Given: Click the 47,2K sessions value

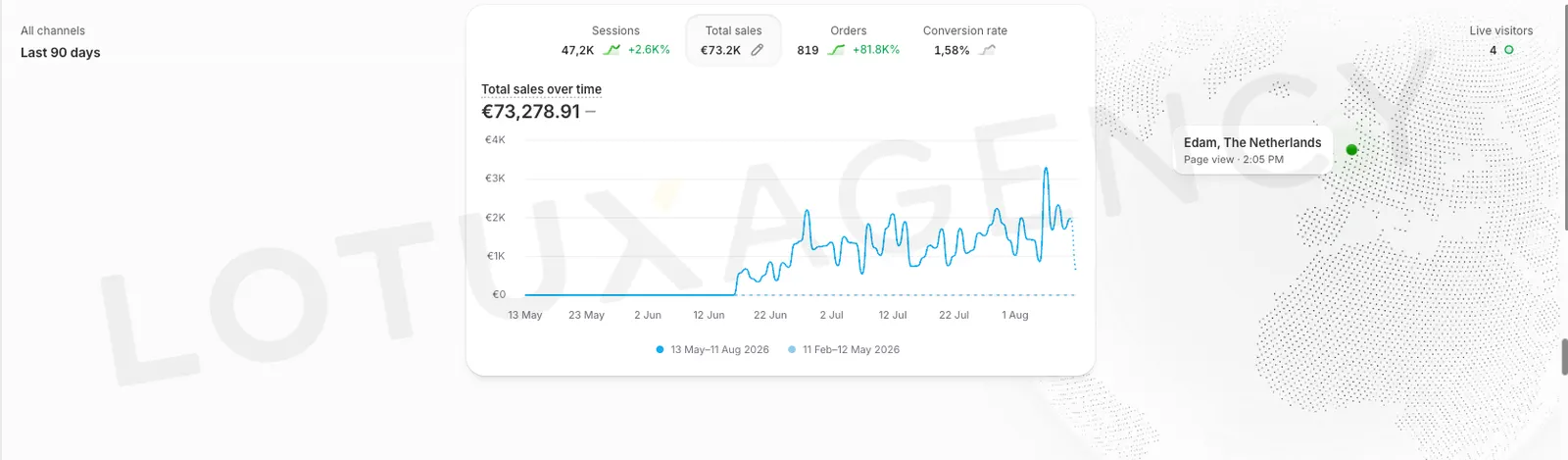Looking at the screenshot, I should point(577,50).
